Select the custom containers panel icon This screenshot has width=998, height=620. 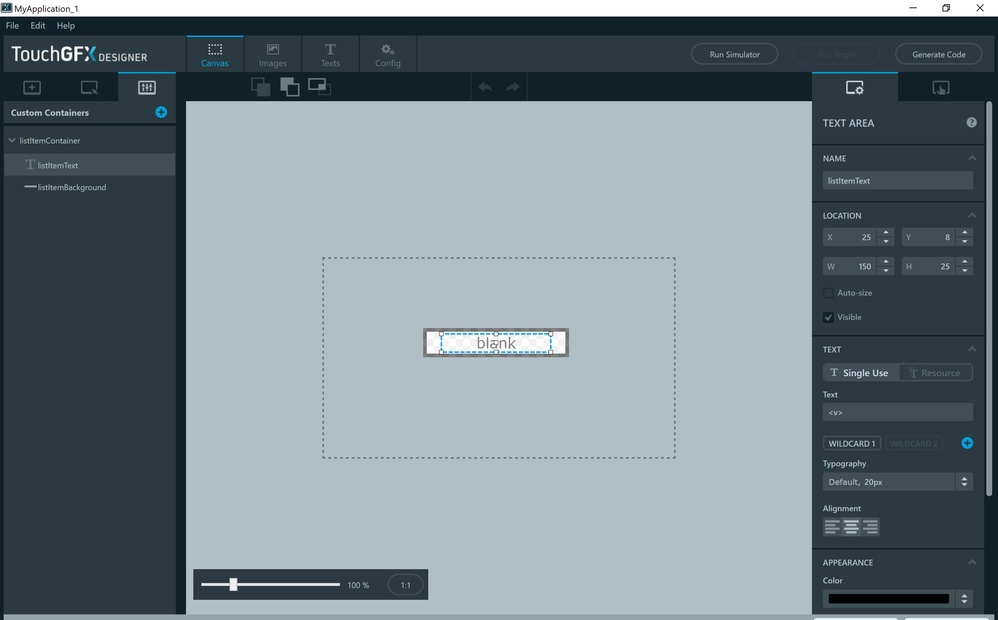[146, 87]
